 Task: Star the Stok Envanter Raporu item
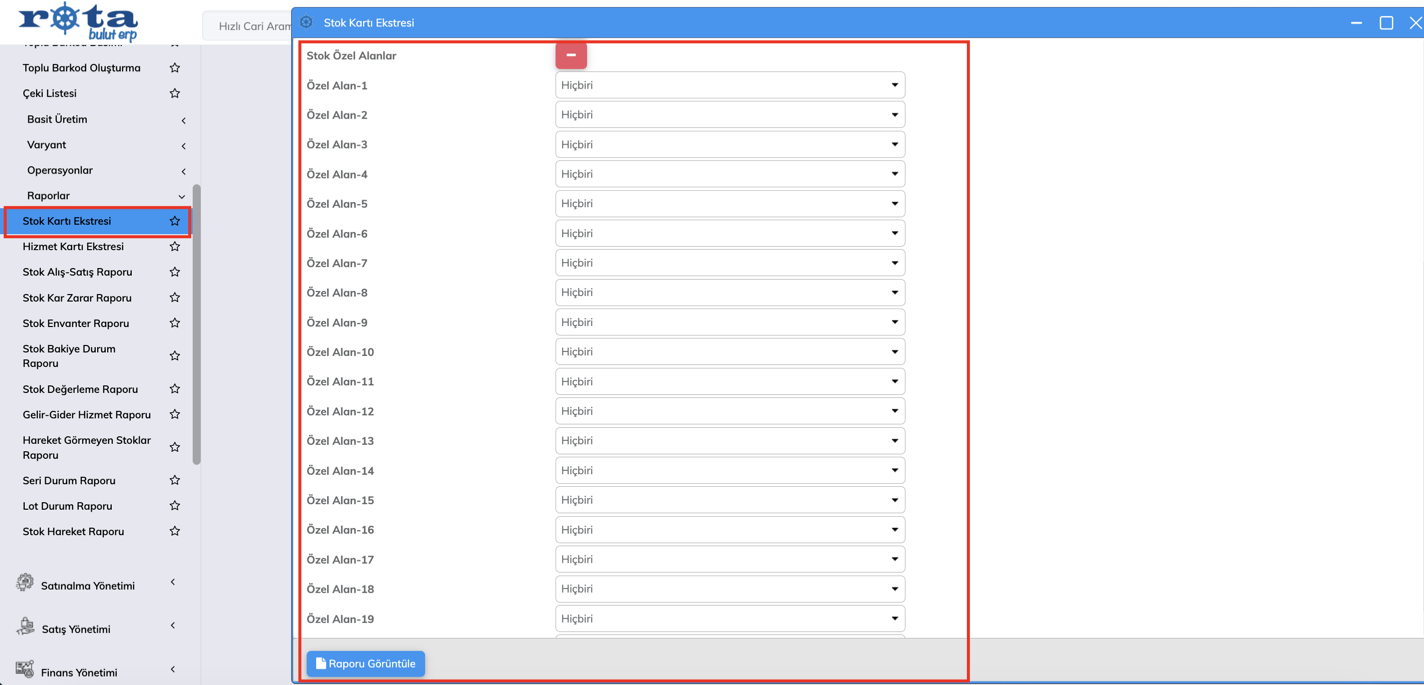[x=175, y=324]
